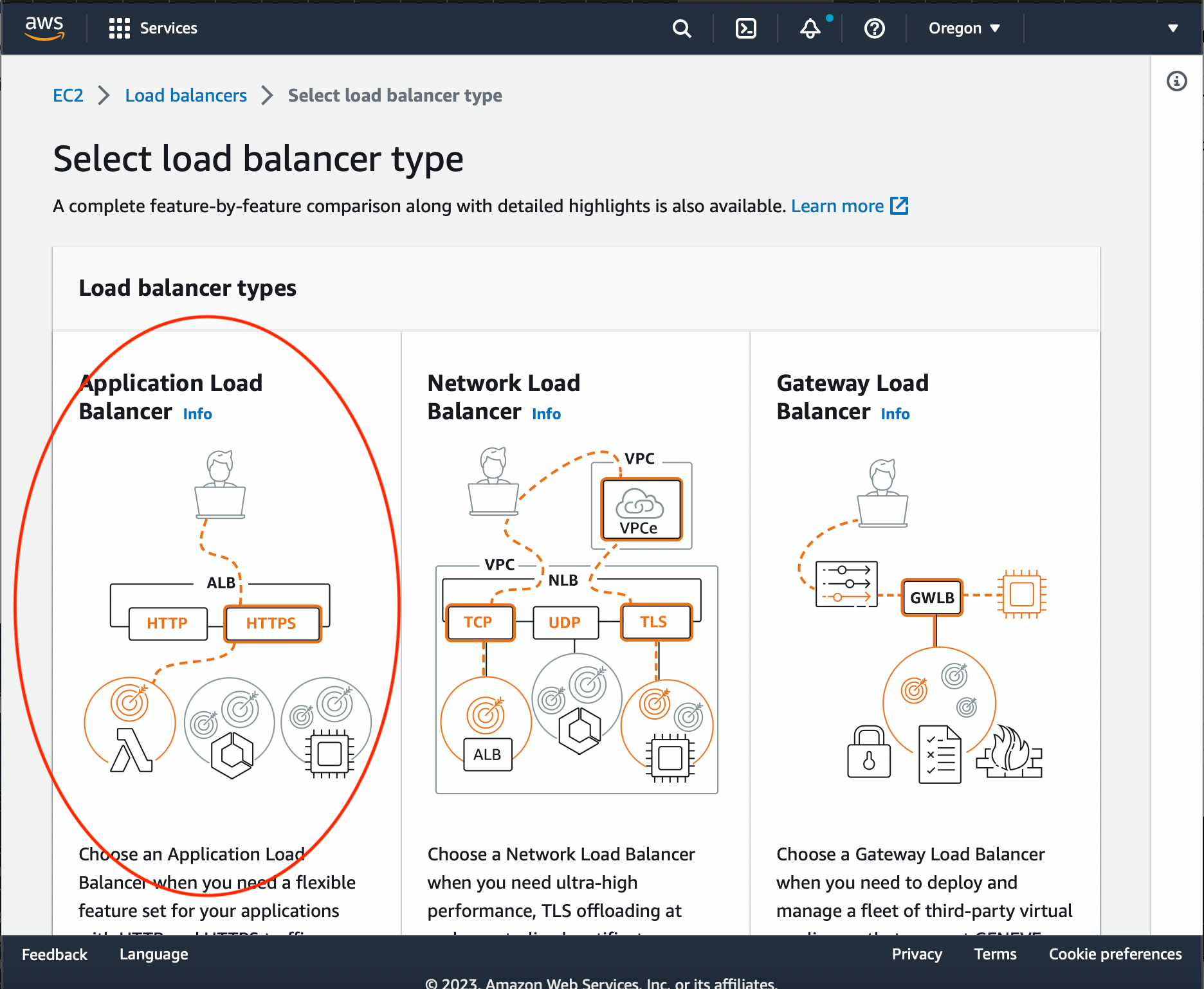Open Feedback in the footer
The width and height of the screenshot is (1204, 989).
tap(55, 954)
